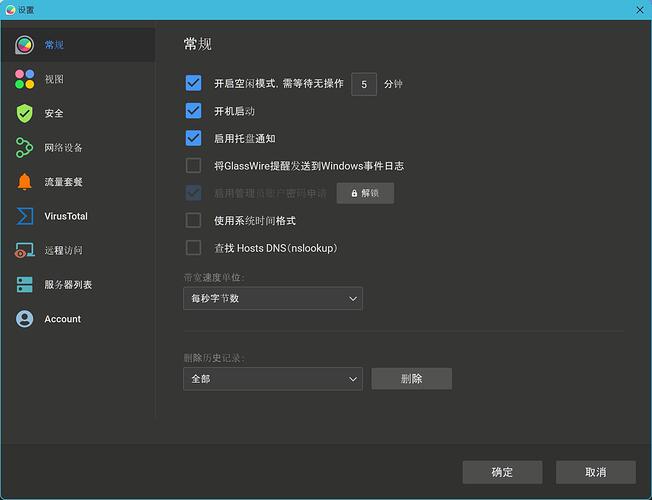The width and height of the screenshot is (652, 500).
Task: Open the 全部 history deletion dropdown
Action: 272,379
